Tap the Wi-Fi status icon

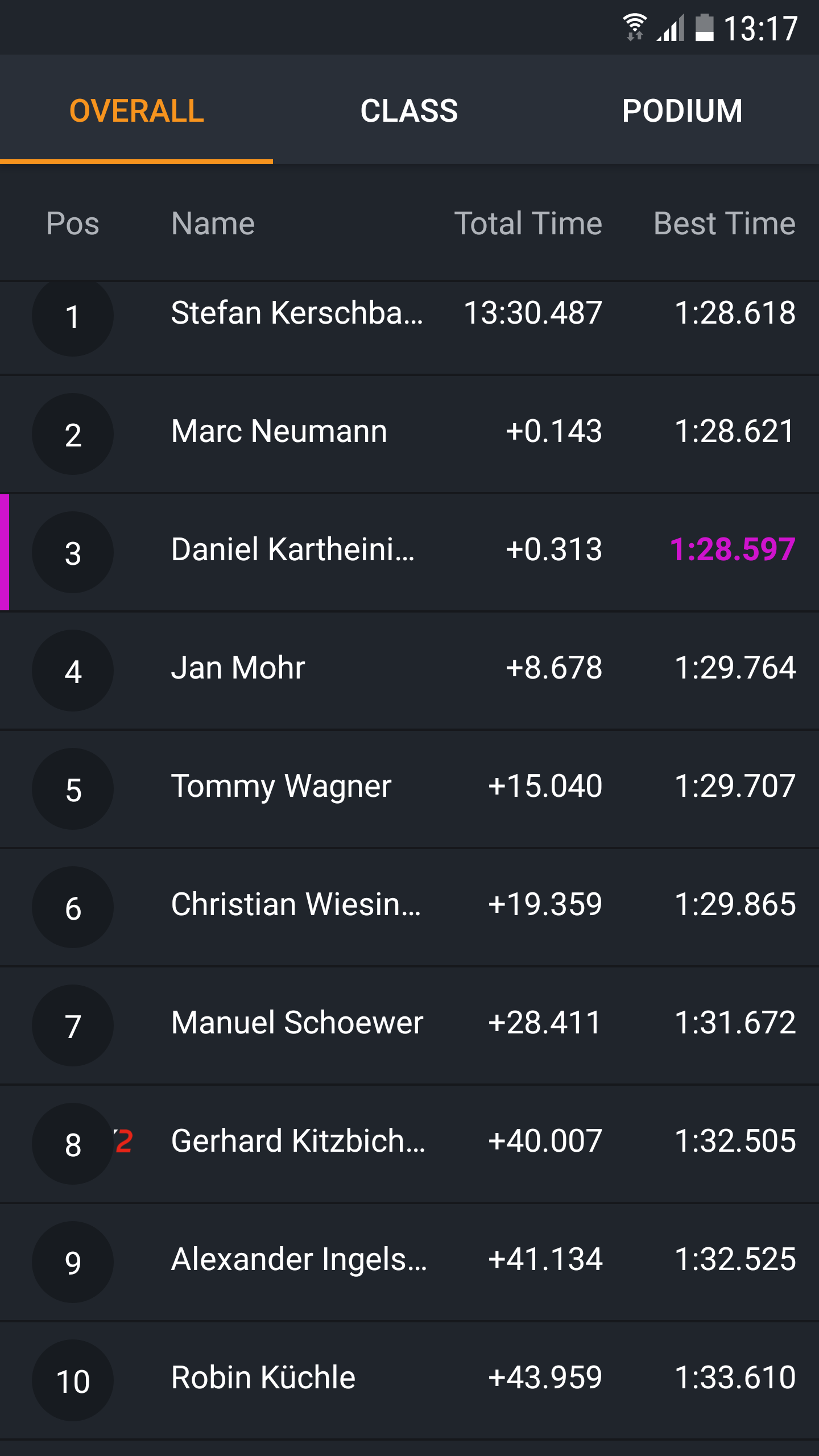(x=634, y=27)
